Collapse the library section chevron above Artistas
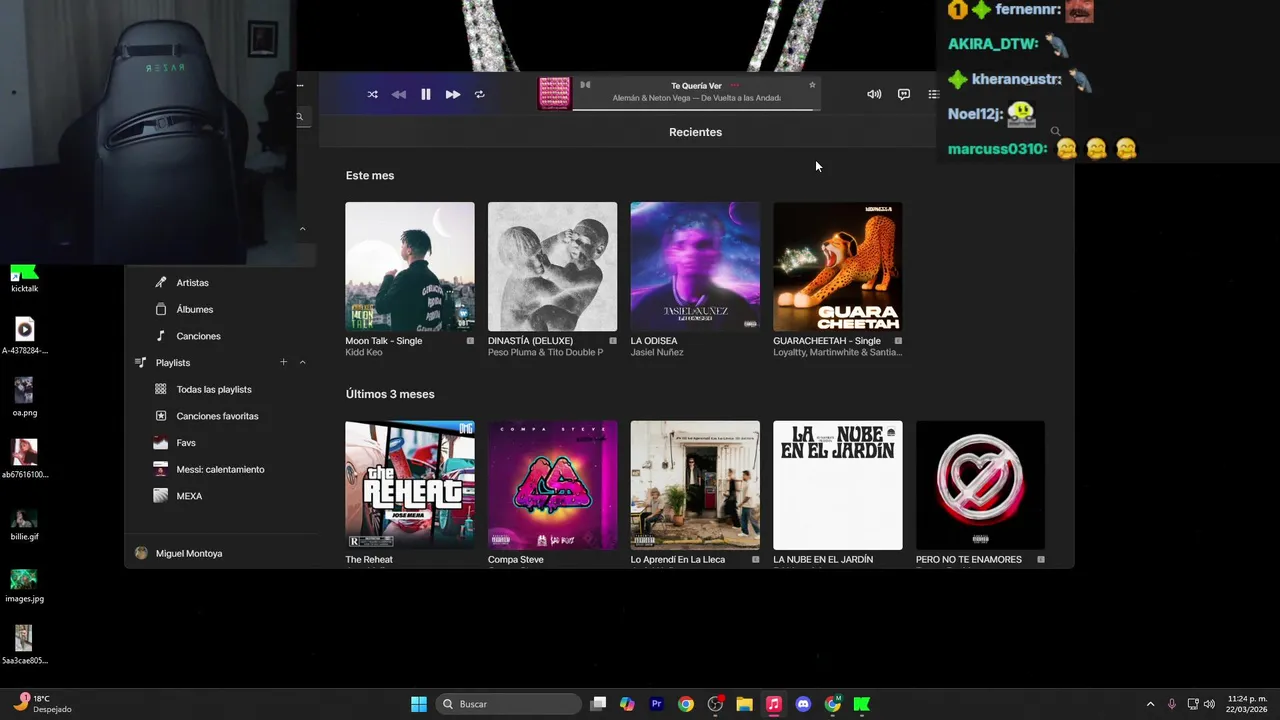Image resolution: width=1280 pixels, height=720 pixels. pos(302,229)
